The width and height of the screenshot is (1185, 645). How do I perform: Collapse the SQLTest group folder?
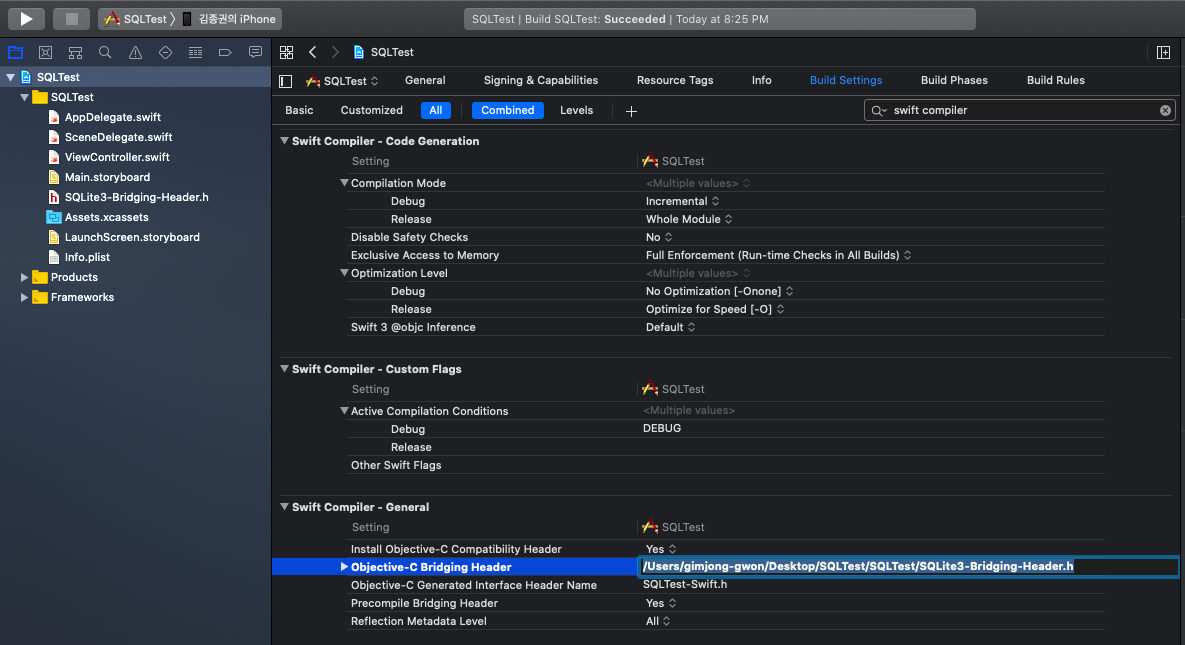pos(24,97)
